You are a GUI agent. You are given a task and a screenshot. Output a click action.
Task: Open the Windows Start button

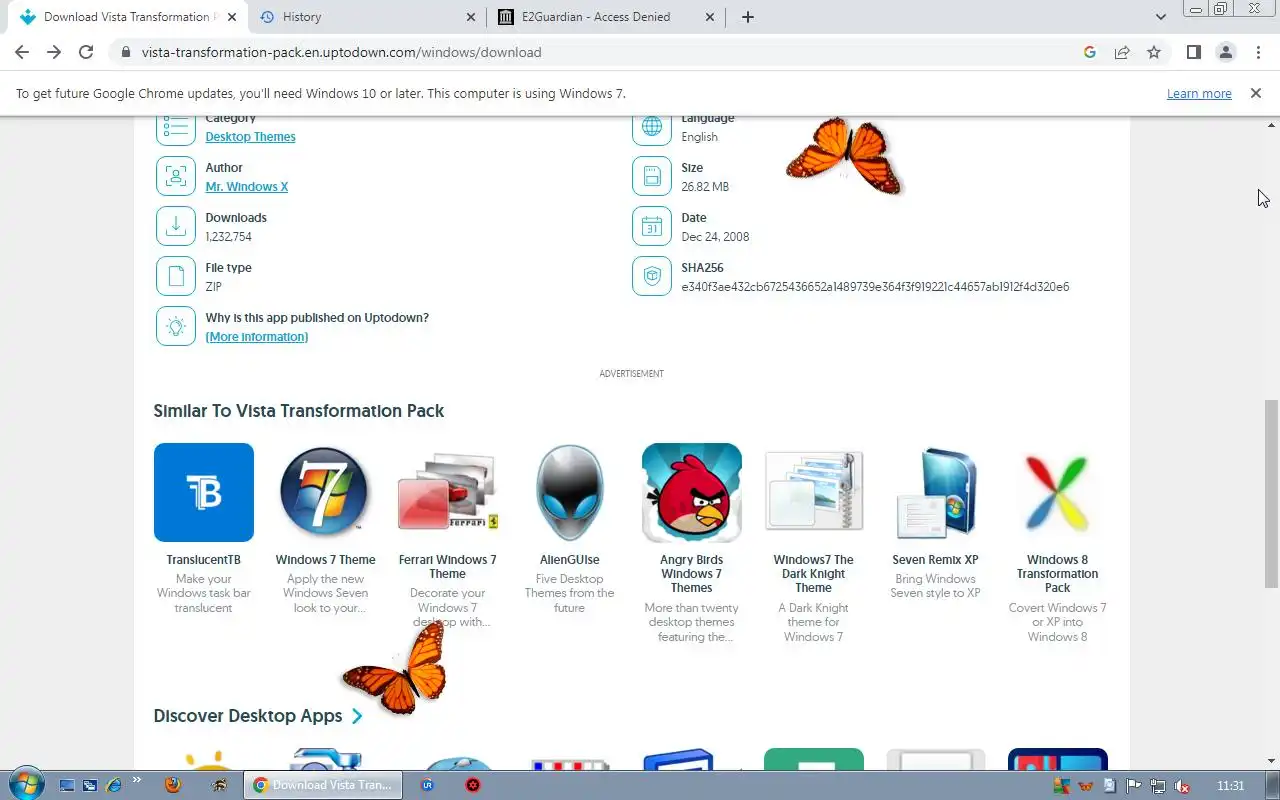[x=25, y=784]
